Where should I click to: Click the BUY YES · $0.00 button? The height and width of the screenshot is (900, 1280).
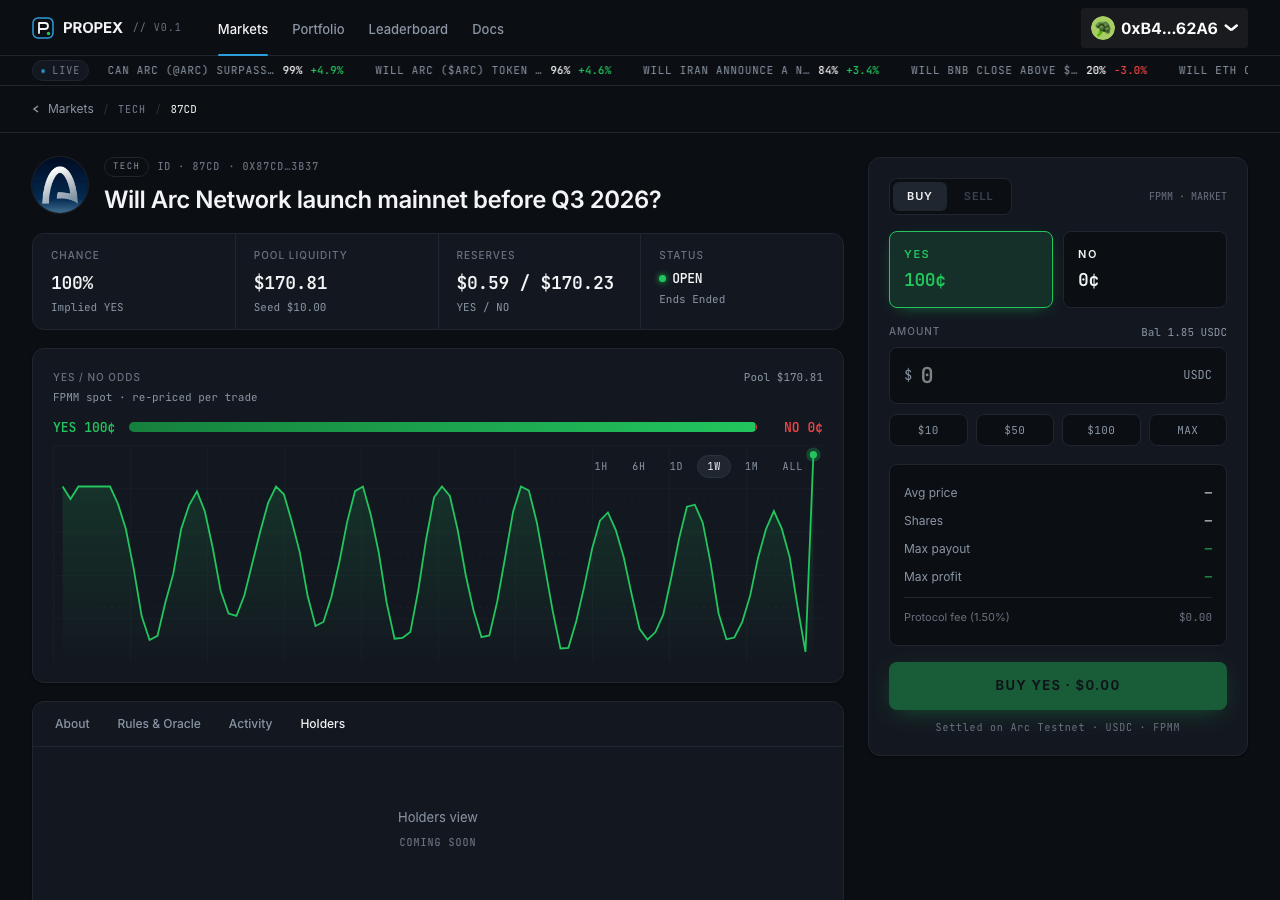pyautogui.click(x=1058, y=686)
